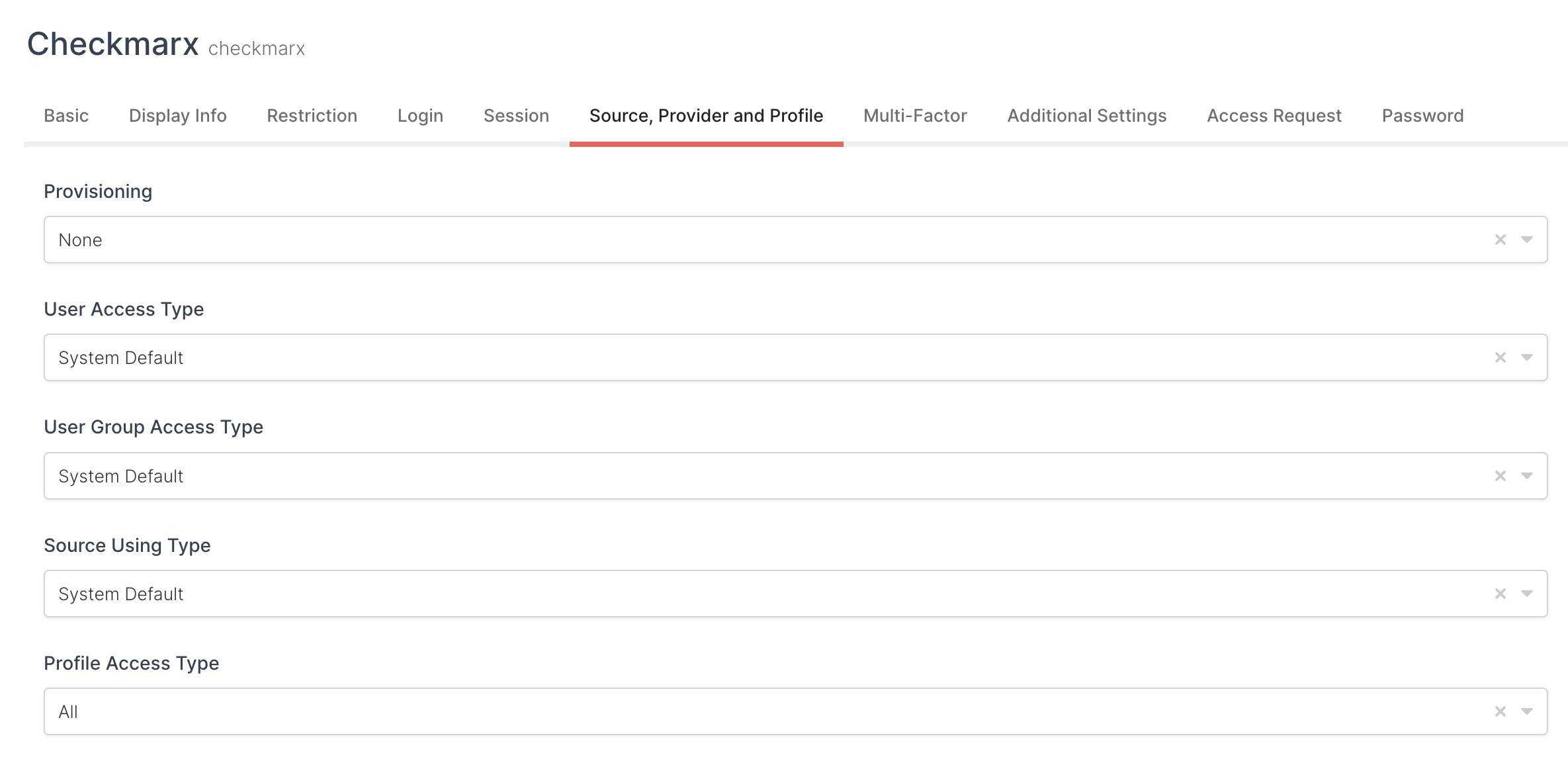Open Source Using Type dropdown arrow

click(x=1527, y=594)
